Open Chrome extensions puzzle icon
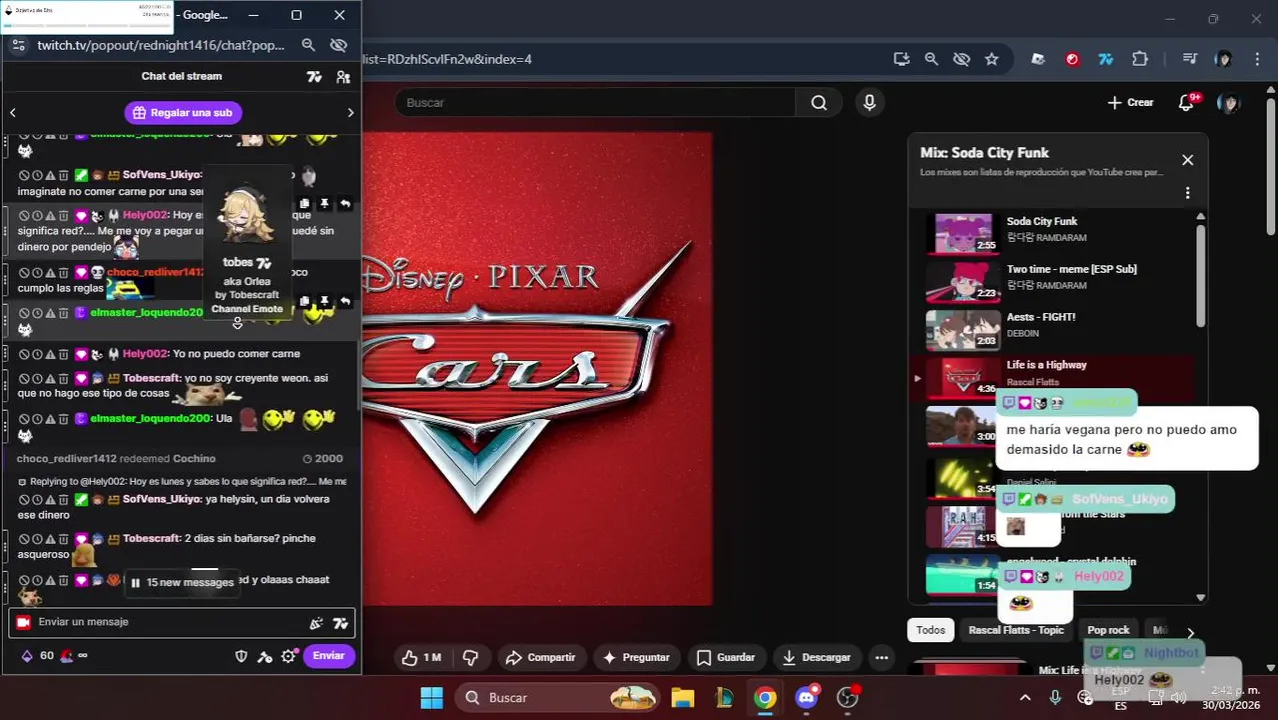Viewport: 1278px width, 720px height. (x=1140, y=59)
